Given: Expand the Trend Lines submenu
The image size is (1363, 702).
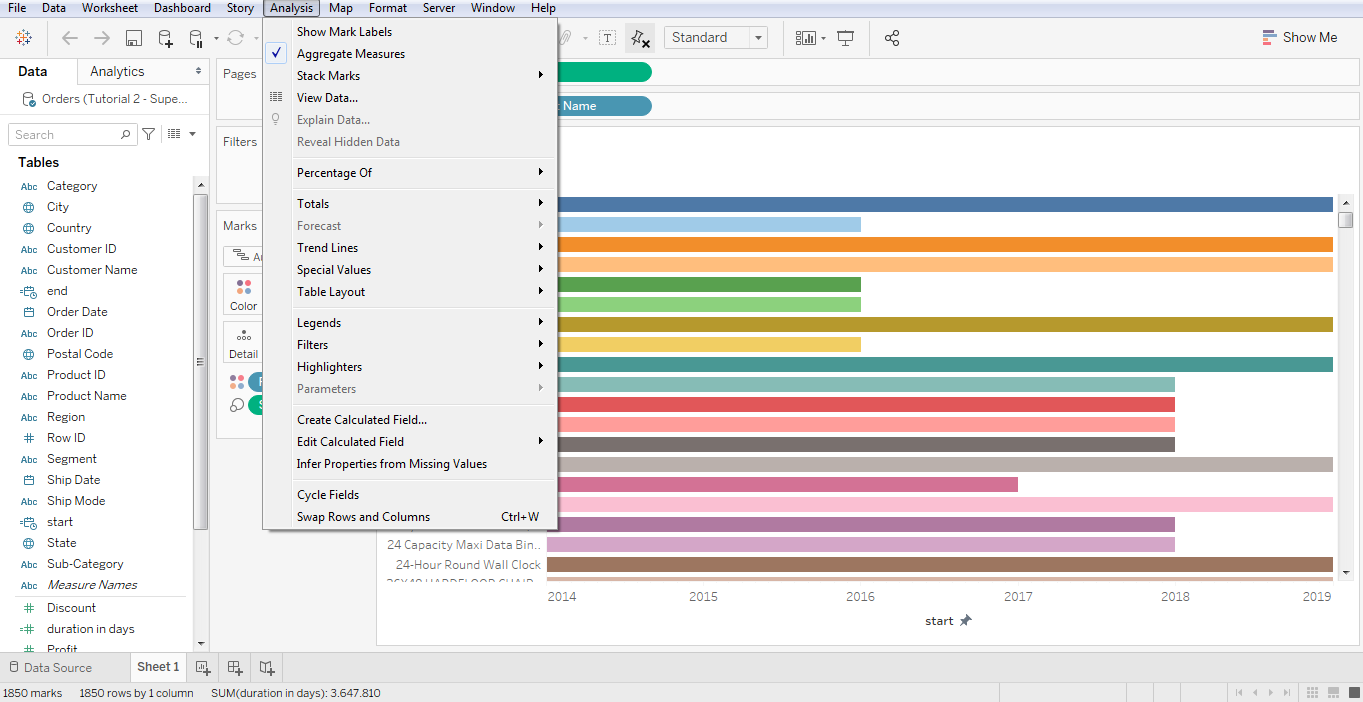Looking at the screenshot, I should click(409, 248).
